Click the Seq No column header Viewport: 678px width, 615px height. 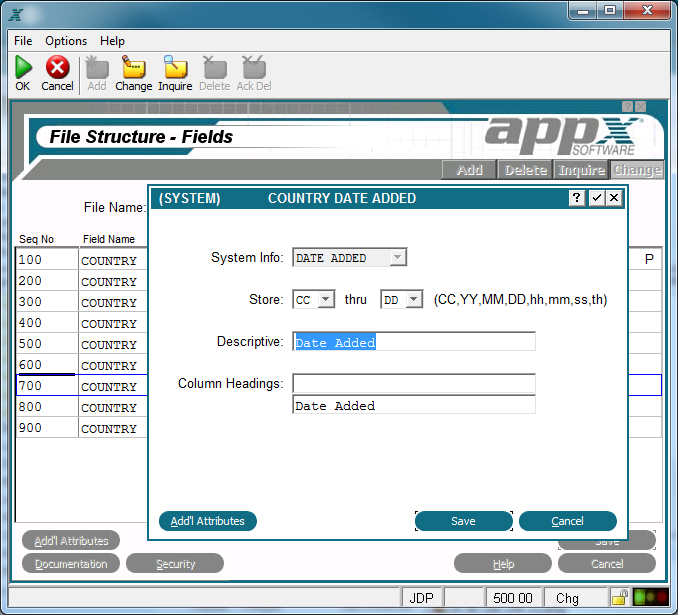click(x=36, y=239)
